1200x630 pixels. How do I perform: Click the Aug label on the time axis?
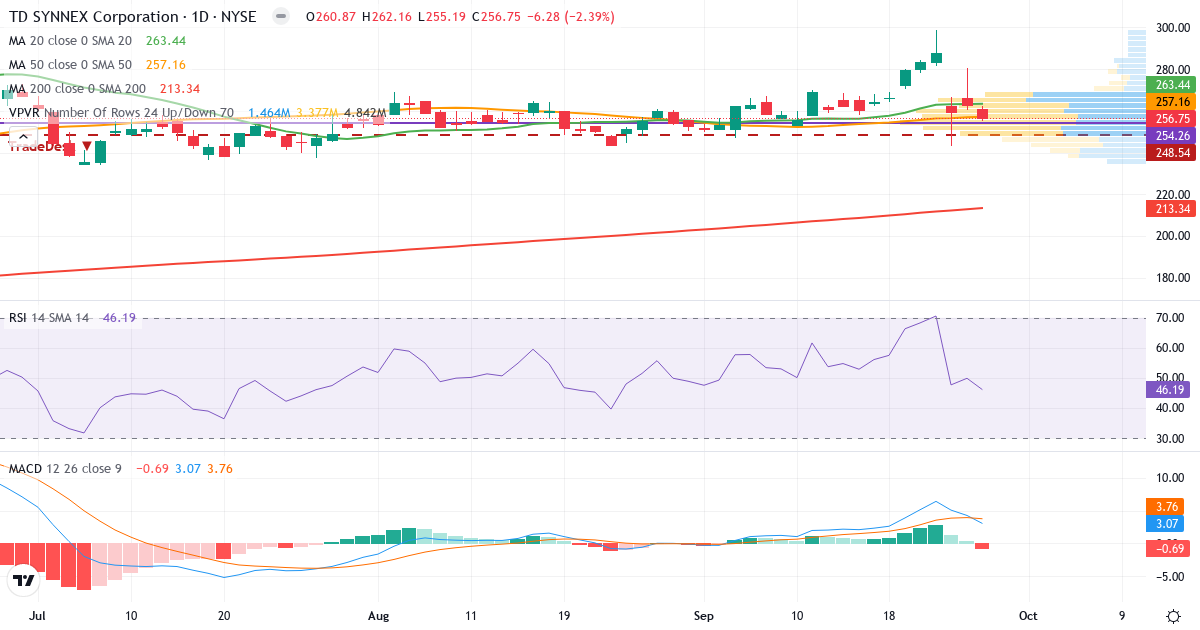[379, 616]
